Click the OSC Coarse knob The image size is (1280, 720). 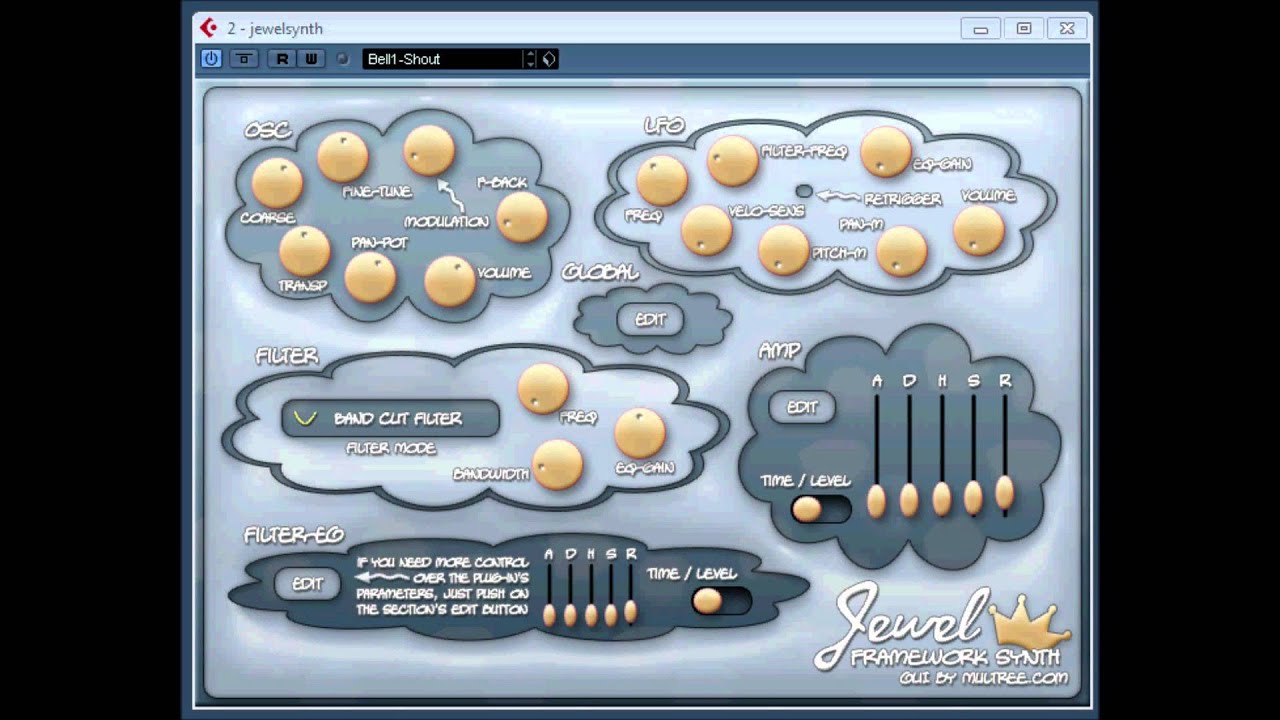coord(277,184)
